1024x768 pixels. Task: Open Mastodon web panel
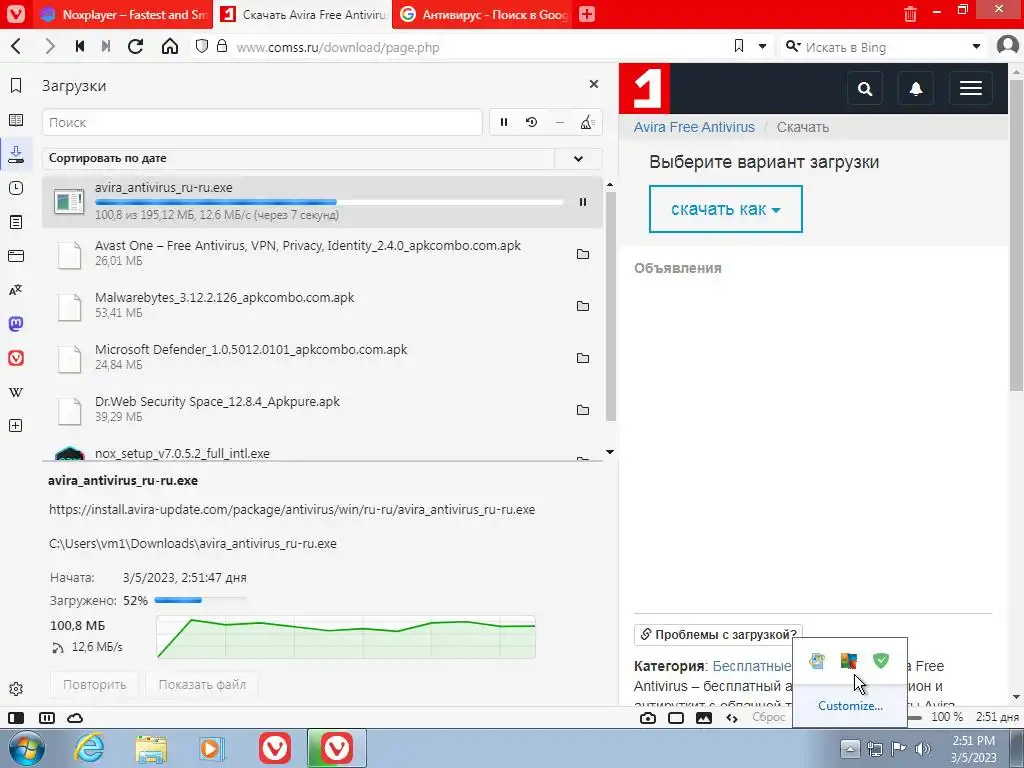pyautogui.click(x=16, y=324)
